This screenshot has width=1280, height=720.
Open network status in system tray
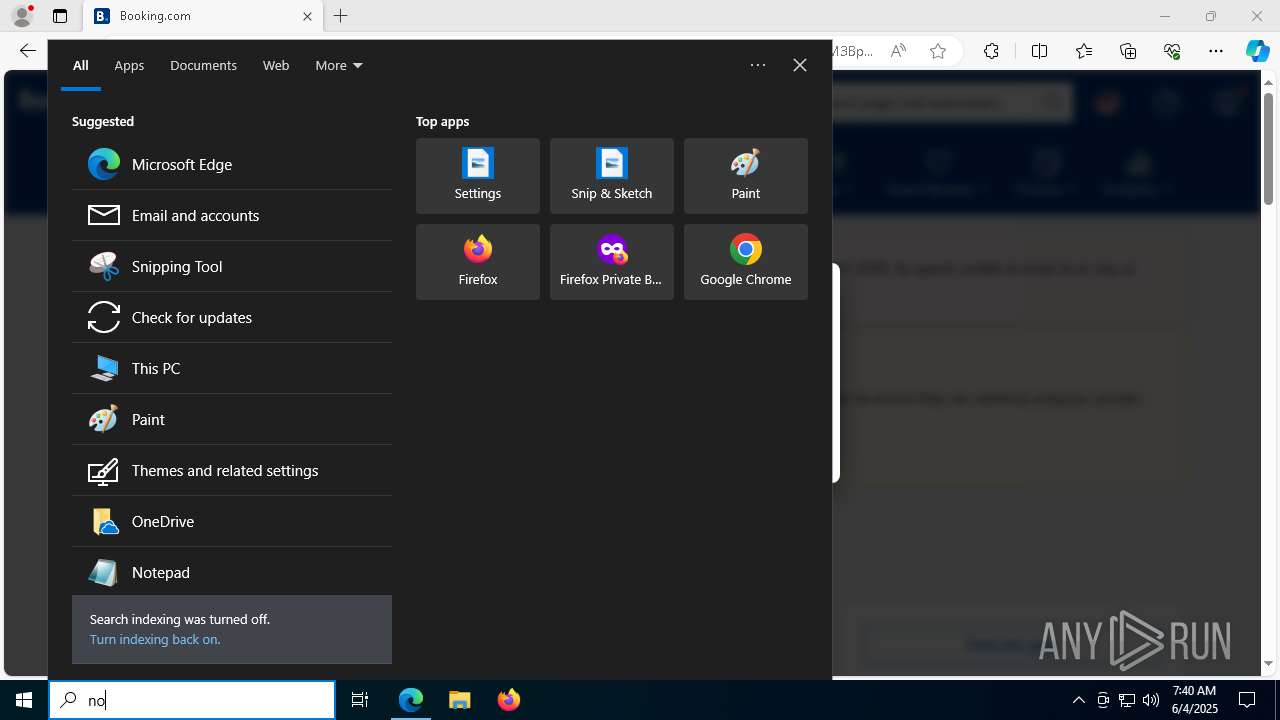tap(1127, 700)
